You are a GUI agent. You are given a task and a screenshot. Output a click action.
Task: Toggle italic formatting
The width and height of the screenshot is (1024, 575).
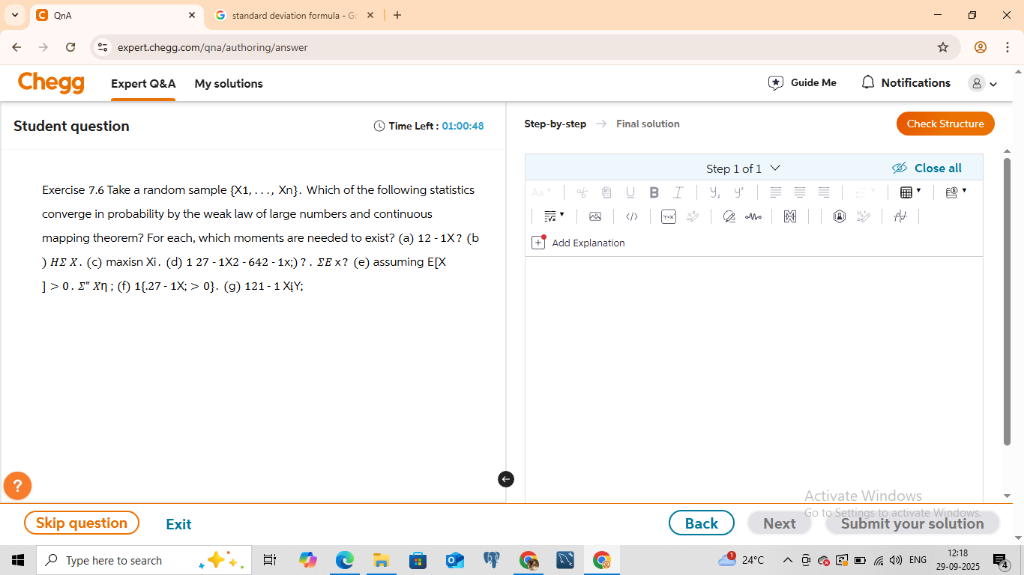[x=678, y=192]
